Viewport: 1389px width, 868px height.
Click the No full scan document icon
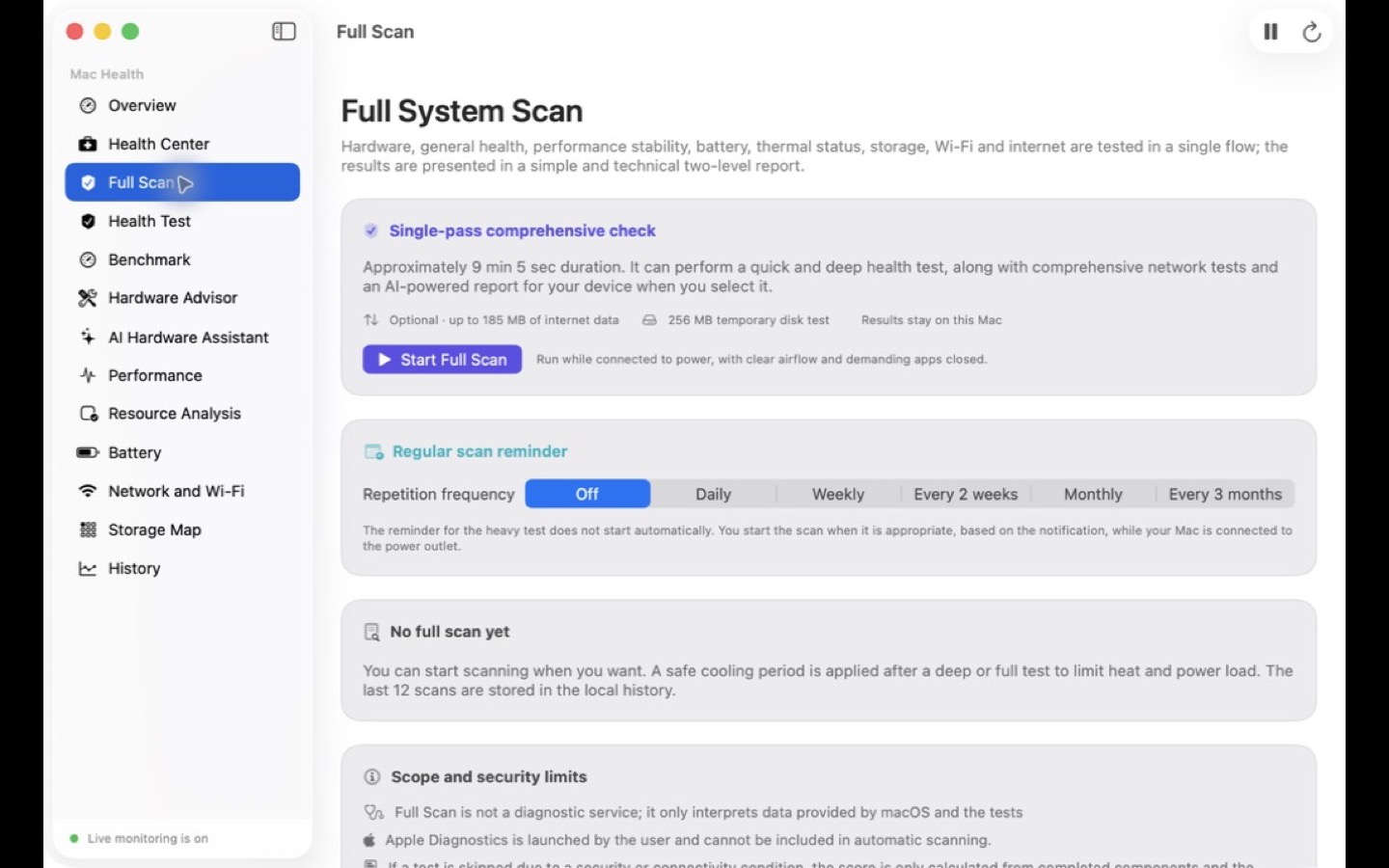pos(371,632)
